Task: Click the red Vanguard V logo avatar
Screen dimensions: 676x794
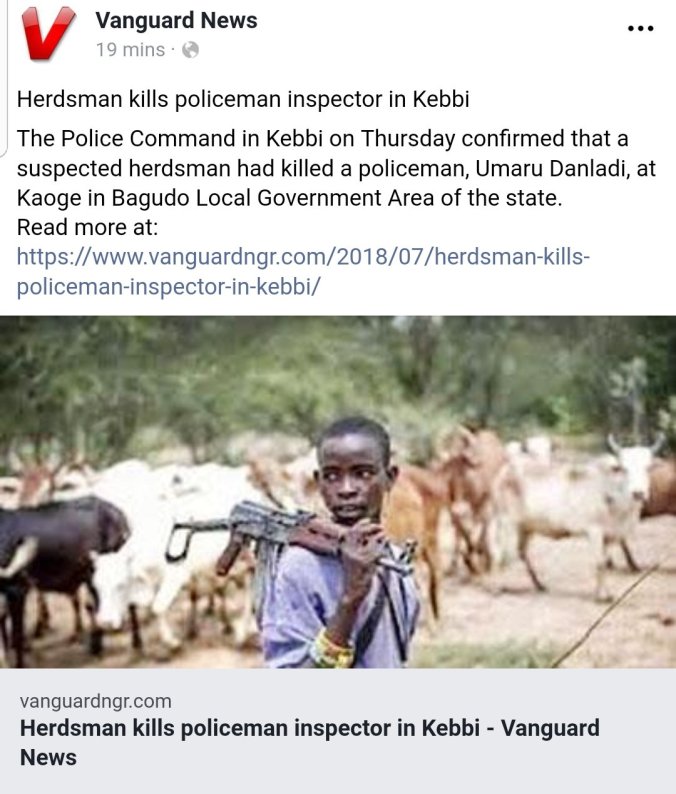Action: pos(48,34)
